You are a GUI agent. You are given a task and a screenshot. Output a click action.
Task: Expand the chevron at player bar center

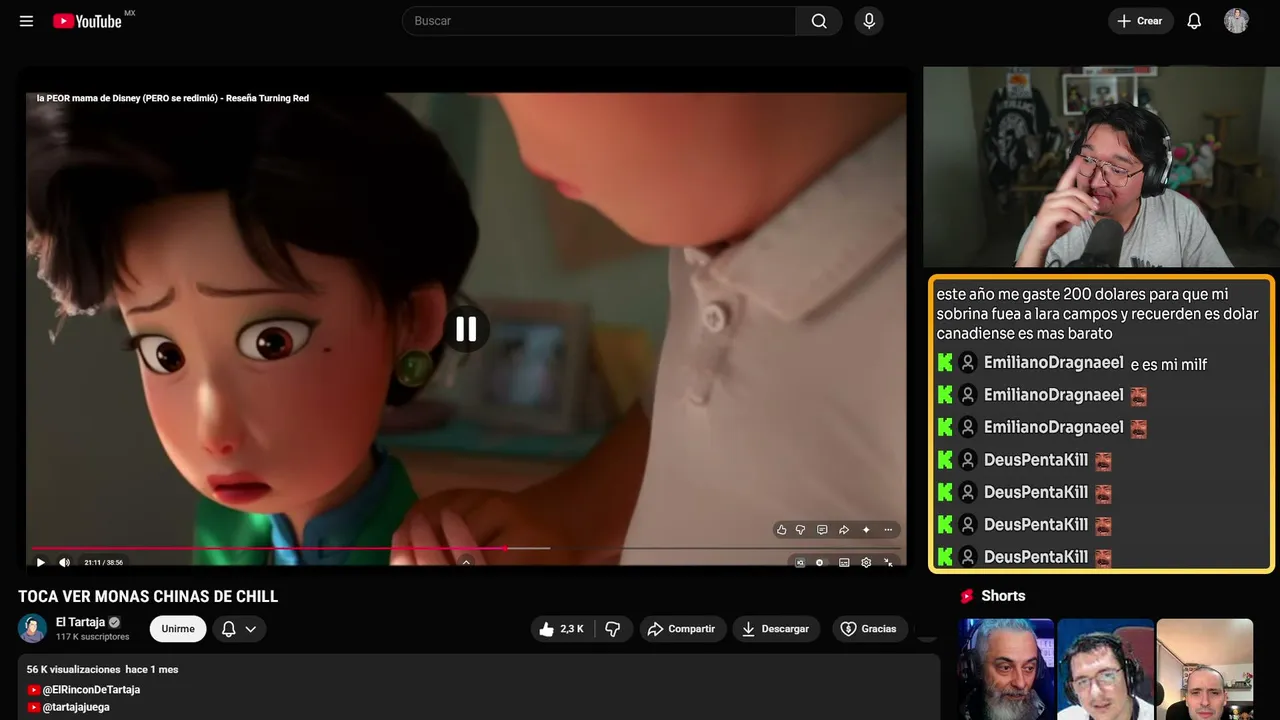pos(466,562)
